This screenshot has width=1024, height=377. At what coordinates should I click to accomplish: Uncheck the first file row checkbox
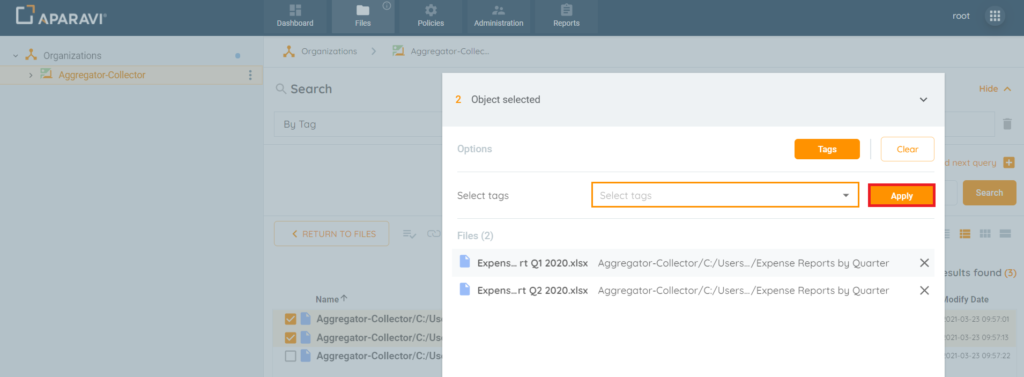pos(291,320)
